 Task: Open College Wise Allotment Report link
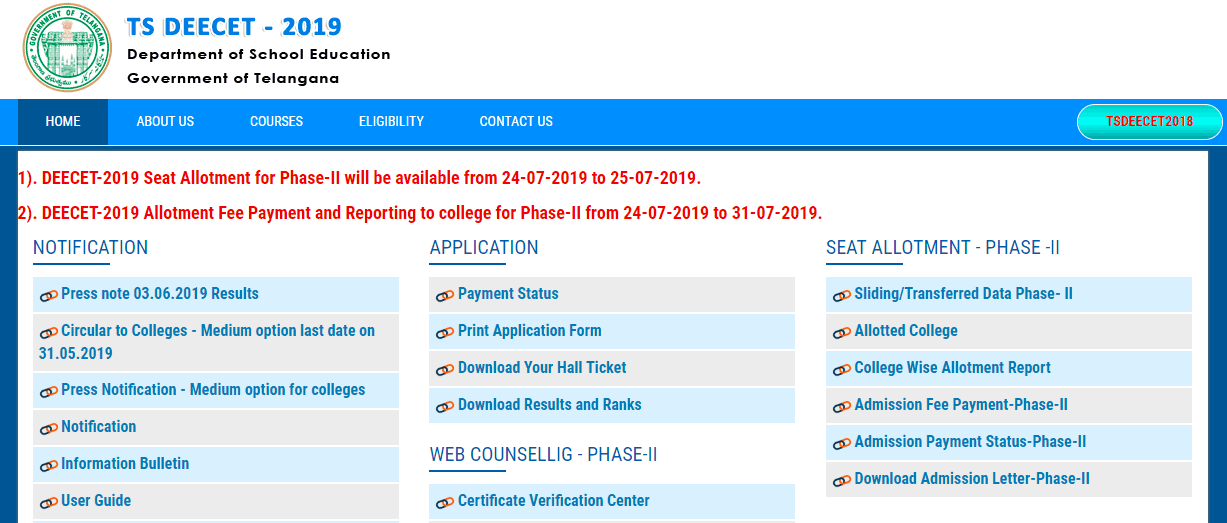[952, 368]
